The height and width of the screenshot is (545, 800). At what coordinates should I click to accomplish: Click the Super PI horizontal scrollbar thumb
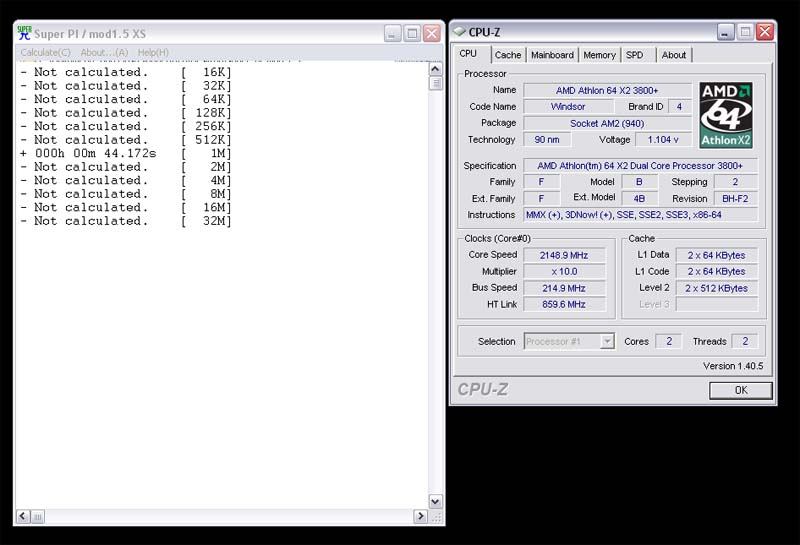[x=38, y=516]
